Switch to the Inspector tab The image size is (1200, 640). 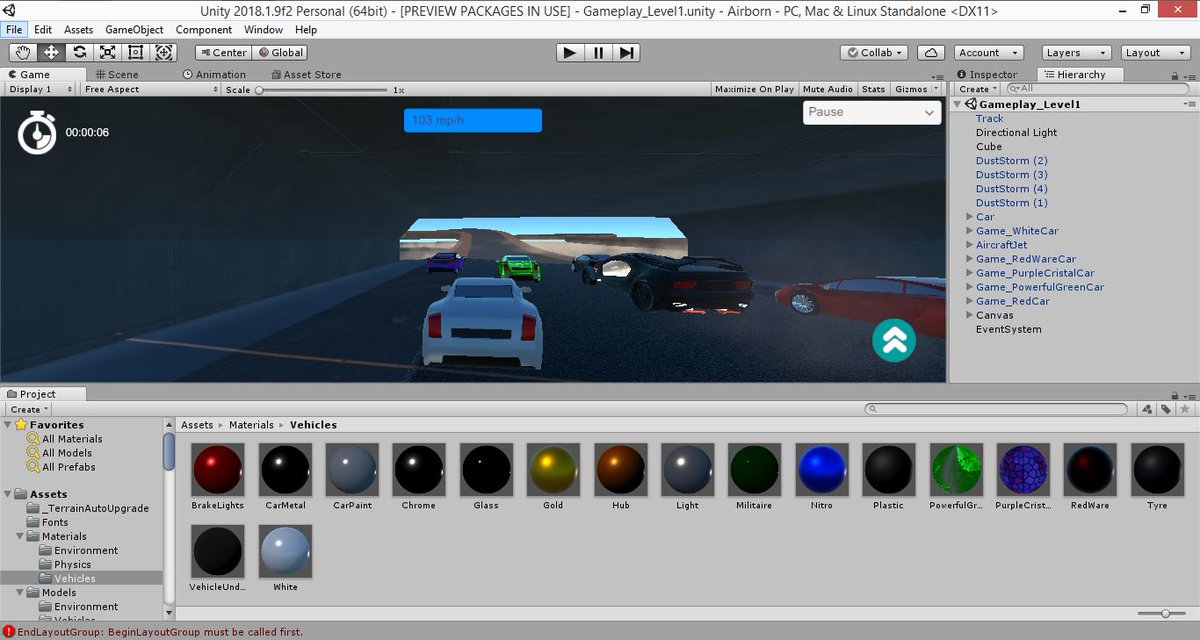pyautogui.click(x=987, y=74)
